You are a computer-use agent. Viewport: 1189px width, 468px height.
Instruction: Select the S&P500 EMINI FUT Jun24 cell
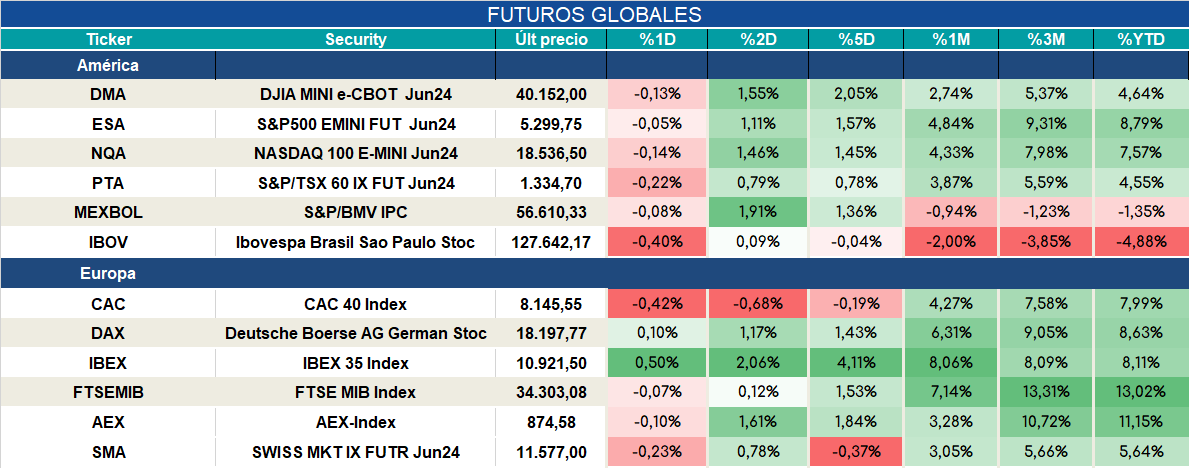pos(356,124)
